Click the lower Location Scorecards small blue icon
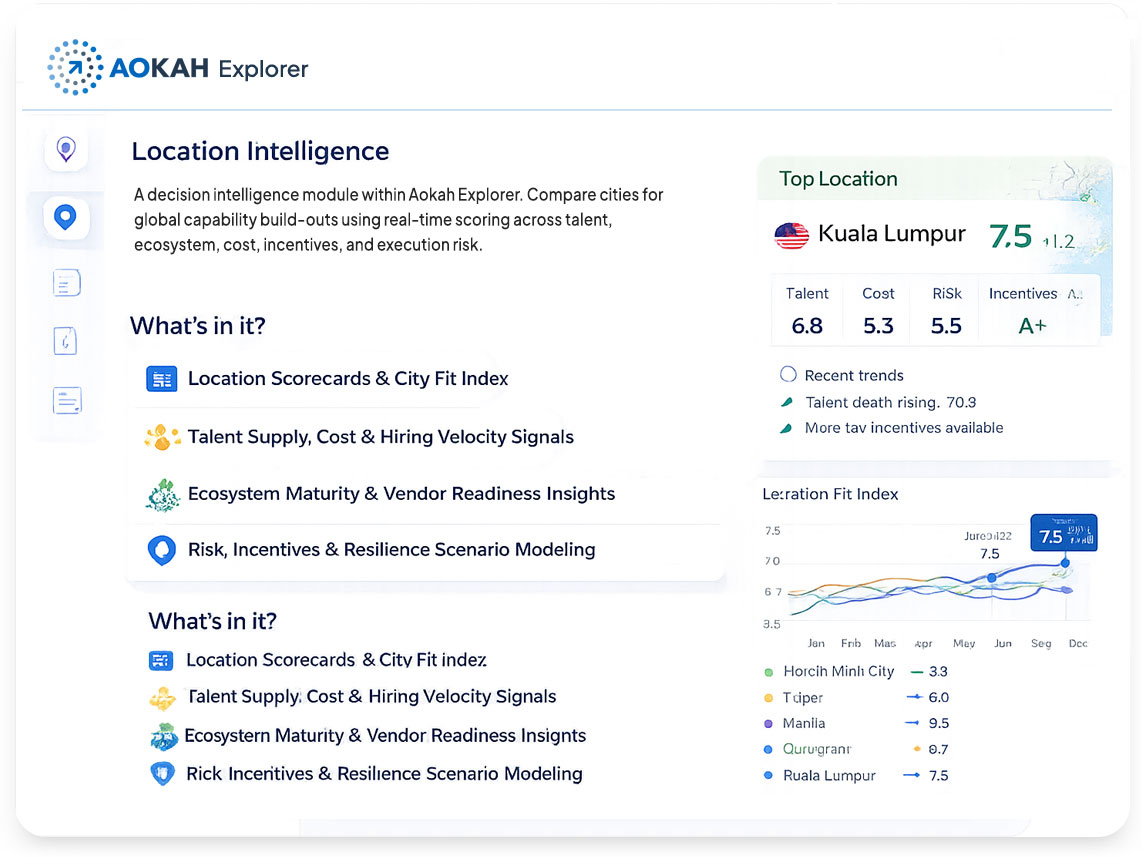The height and width of the screenshot is (863, 1141). (161, 660)
